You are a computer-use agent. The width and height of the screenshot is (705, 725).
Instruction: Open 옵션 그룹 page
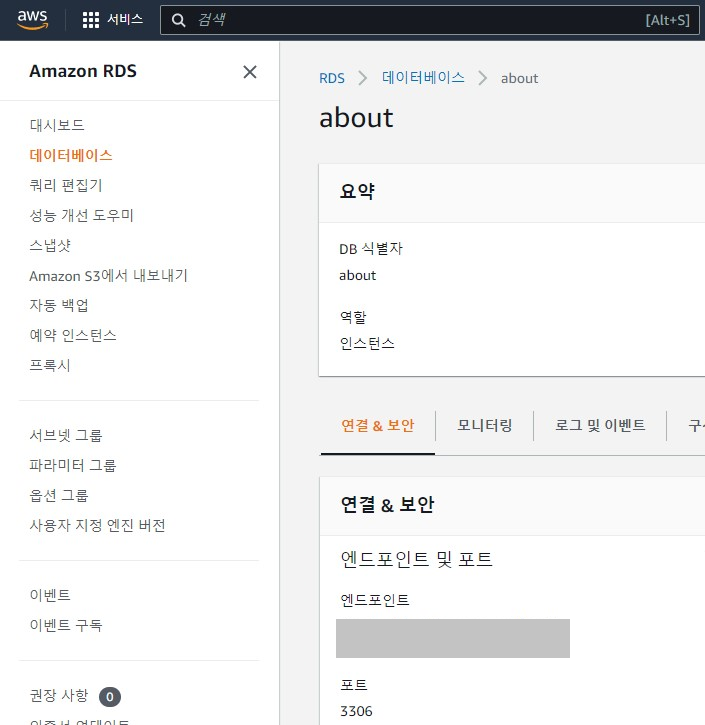point(59,495)
